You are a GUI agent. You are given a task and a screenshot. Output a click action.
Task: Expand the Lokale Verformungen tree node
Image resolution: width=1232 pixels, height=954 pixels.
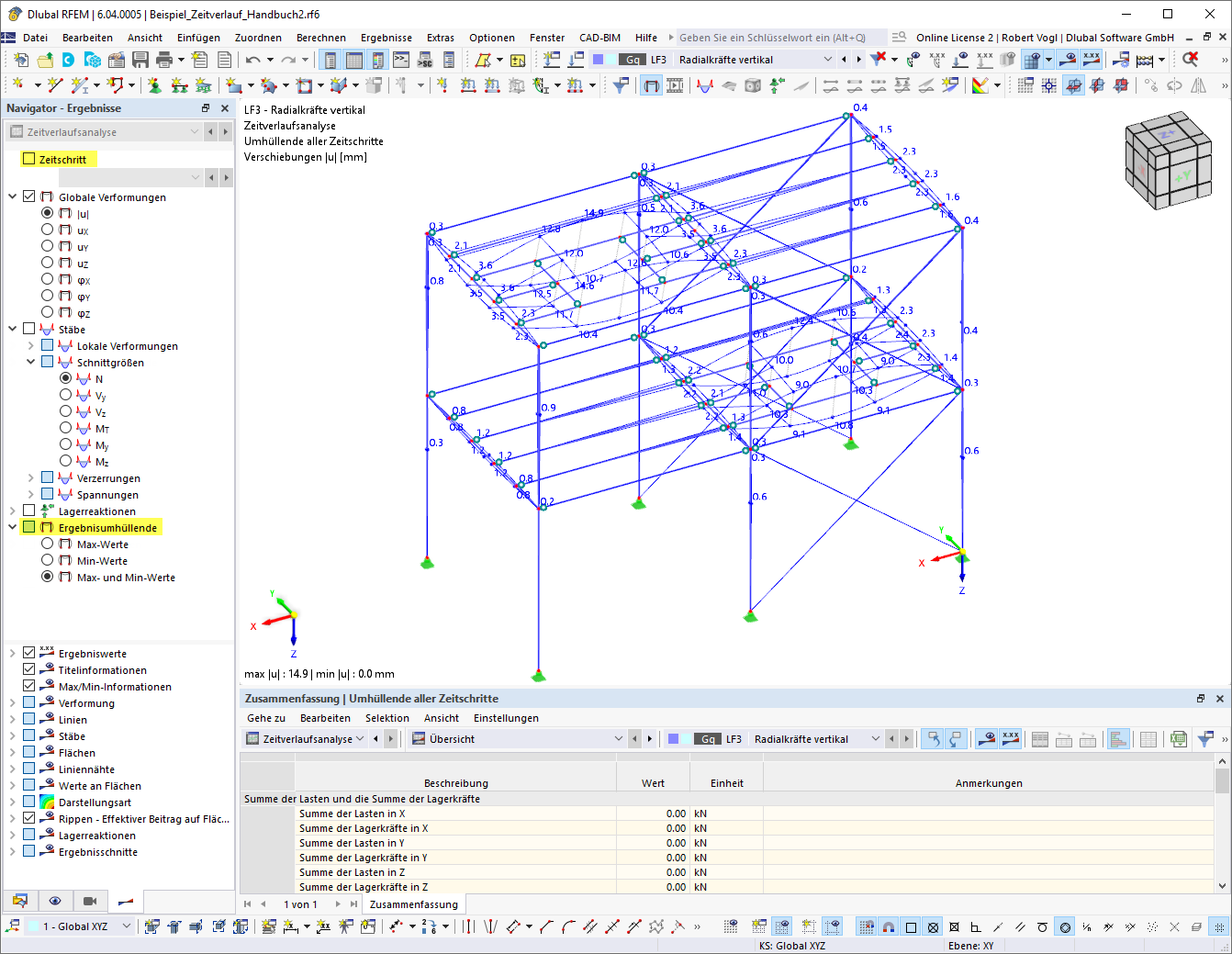pos(30,345)
